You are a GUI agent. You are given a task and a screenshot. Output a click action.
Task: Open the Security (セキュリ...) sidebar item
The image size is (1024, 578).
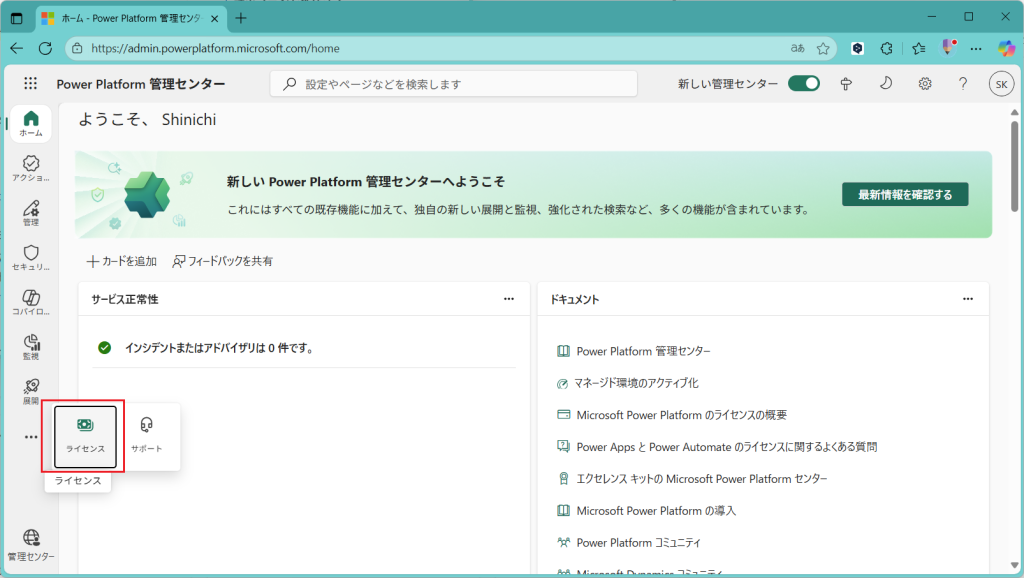click(x=31, y=257)
